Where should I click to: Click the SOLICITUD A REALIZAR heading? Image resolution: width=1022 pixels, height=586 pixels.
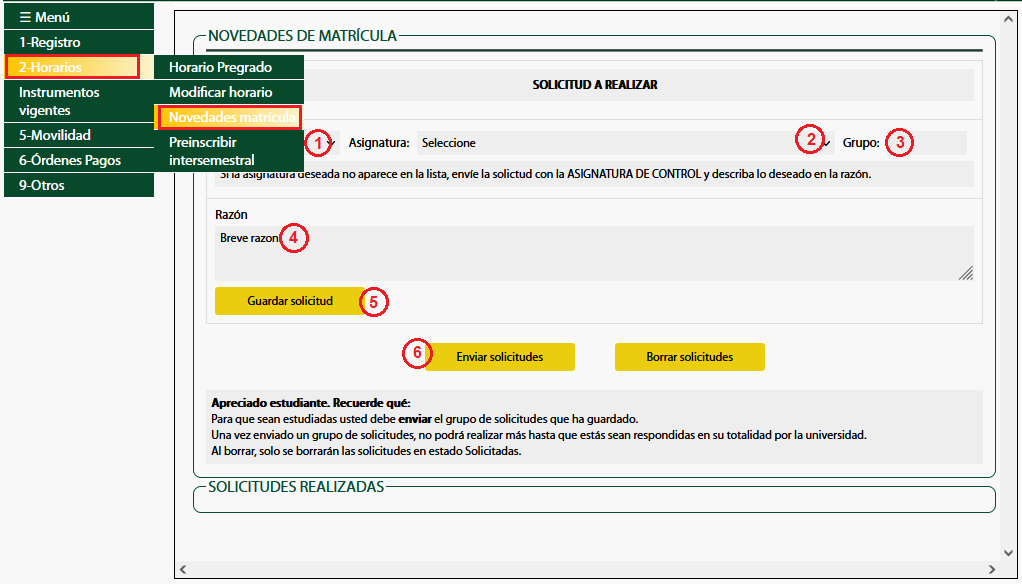[594, 85]
